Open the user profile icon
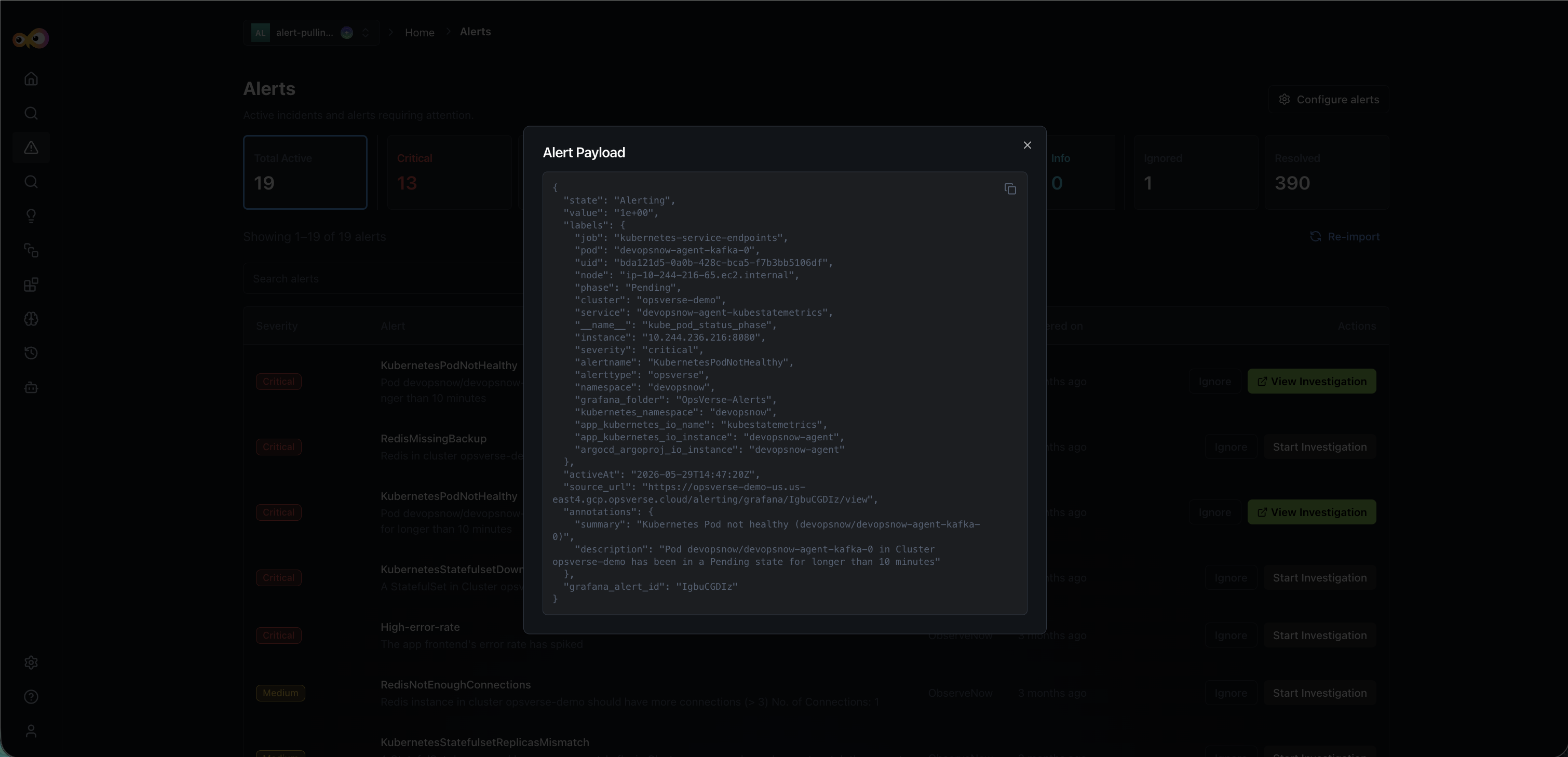 (x=31, y=731)
